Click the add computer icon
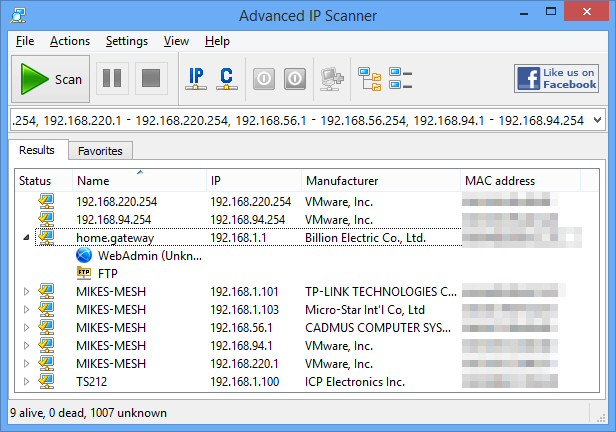 (x=332, y=79)
